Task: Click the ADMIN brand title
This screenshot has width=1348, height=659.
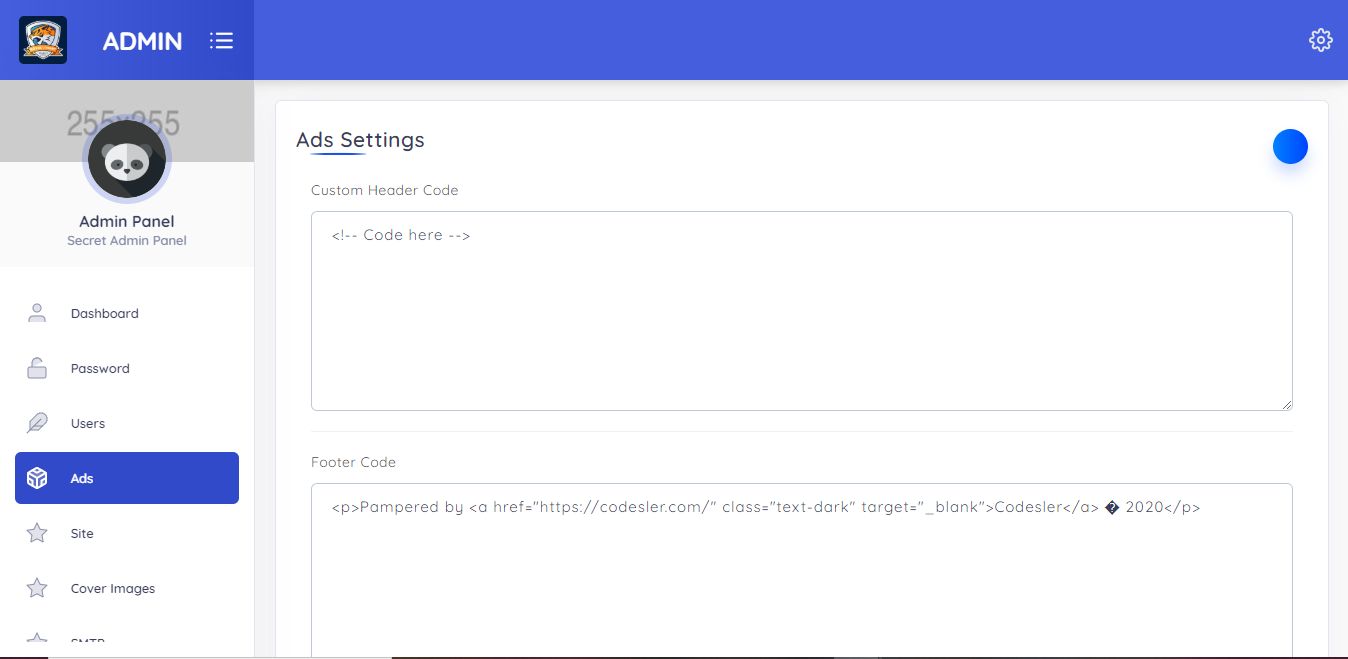Action: (x=142, y=41)
